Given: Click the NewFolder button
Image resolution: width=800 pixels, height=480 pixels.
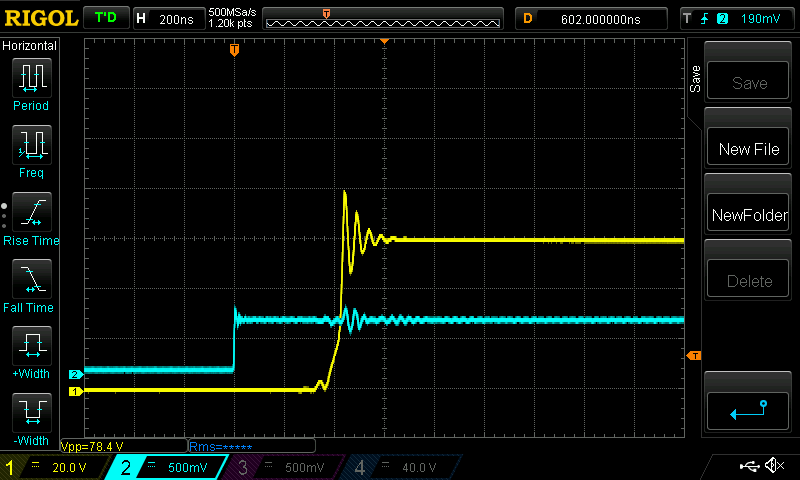Looking at the screenshot, I should [748, 215].
